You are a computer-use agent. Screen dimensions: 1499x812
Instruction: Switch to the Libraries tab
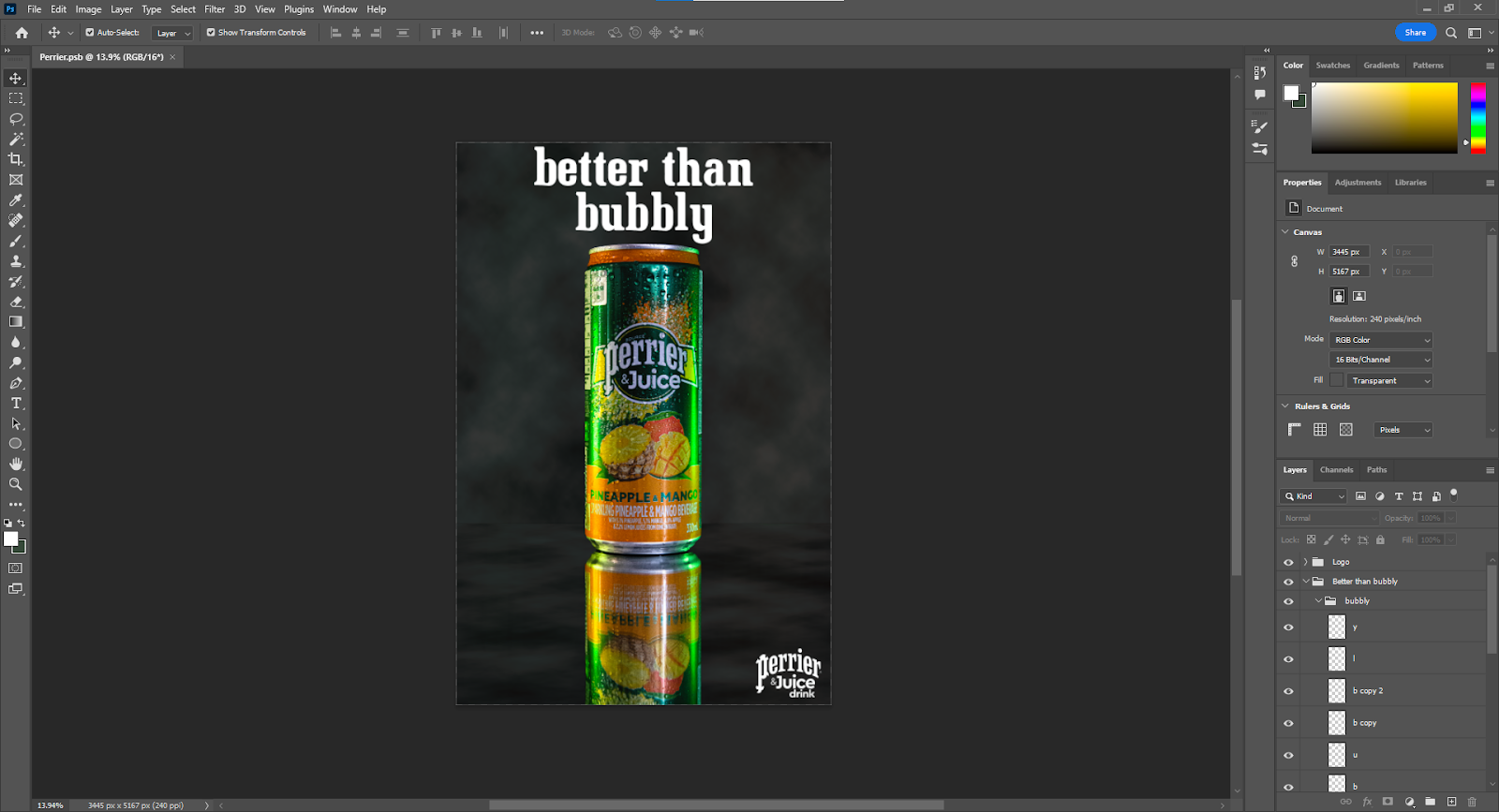click(x=1410, y=183)
